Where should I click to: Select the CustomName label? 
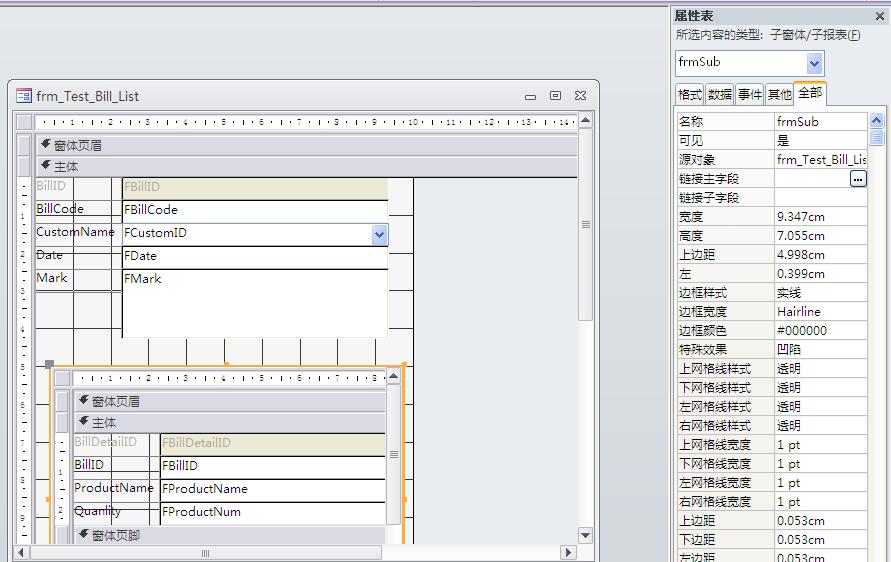click(75, 232)
